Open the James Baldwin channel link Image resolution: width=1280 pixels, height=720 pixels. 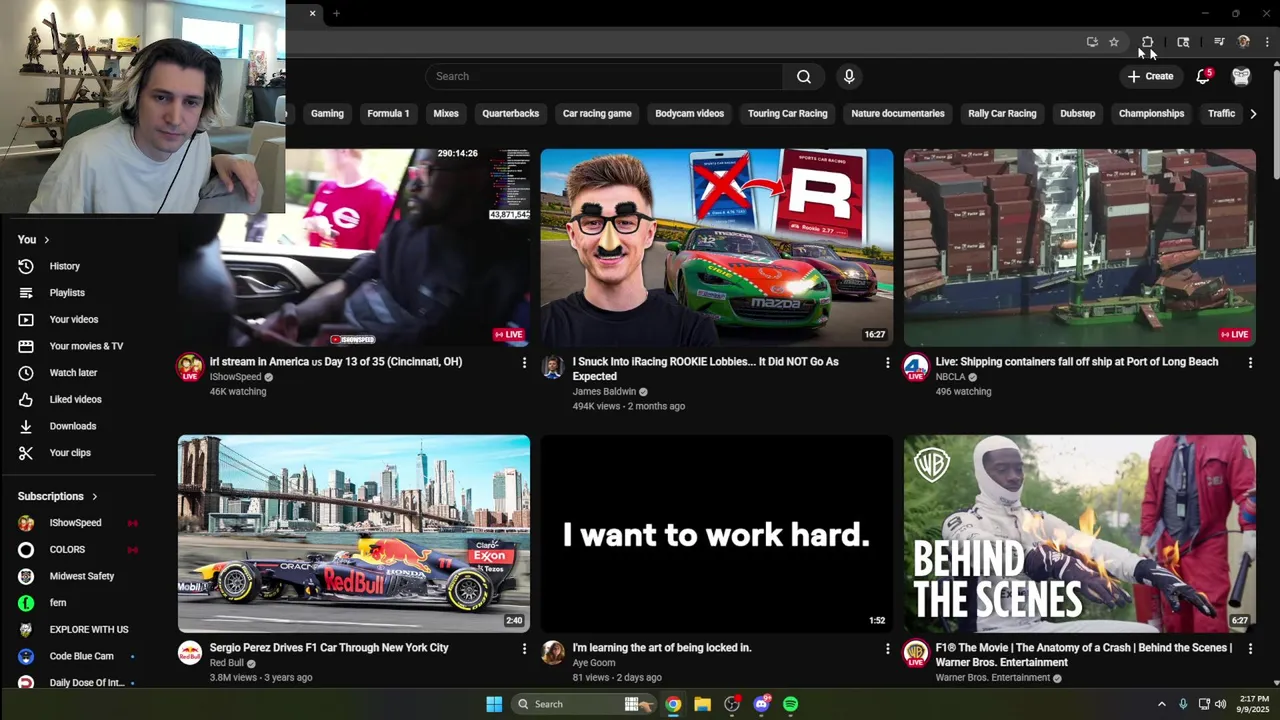[604, 392]
